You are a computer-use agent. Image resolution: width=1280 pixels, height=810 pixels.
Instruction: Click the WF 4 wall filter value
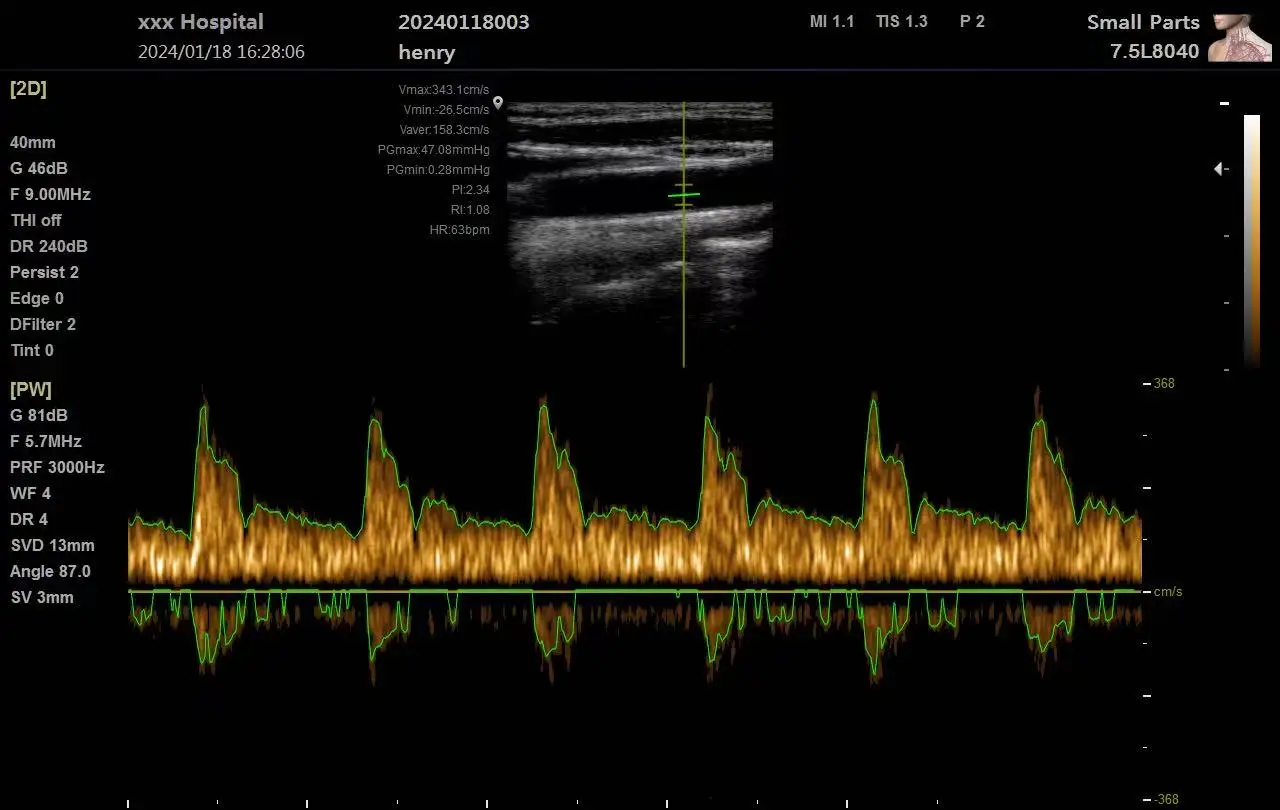point(30,494)
